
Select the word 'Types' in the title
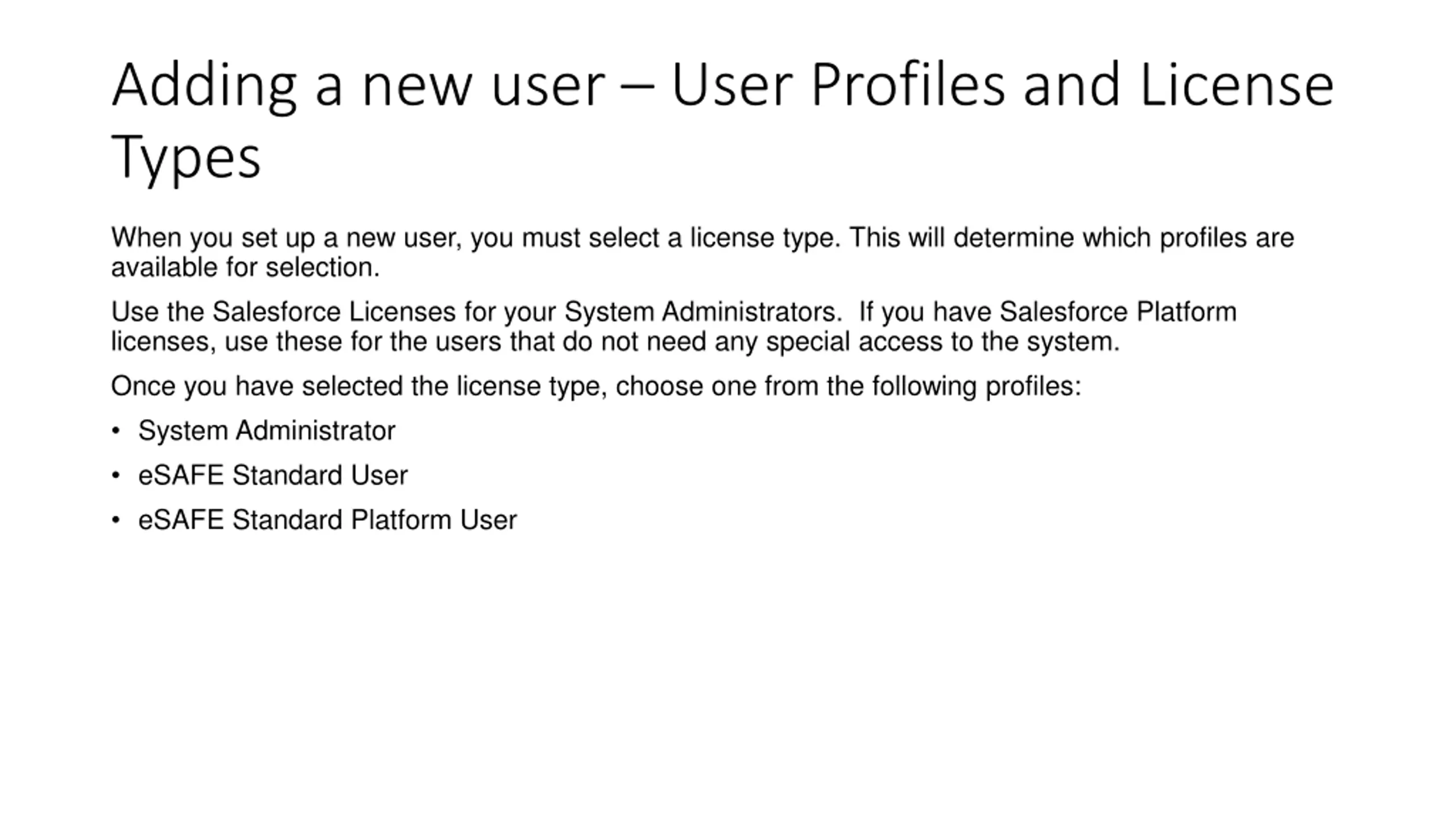186,156
